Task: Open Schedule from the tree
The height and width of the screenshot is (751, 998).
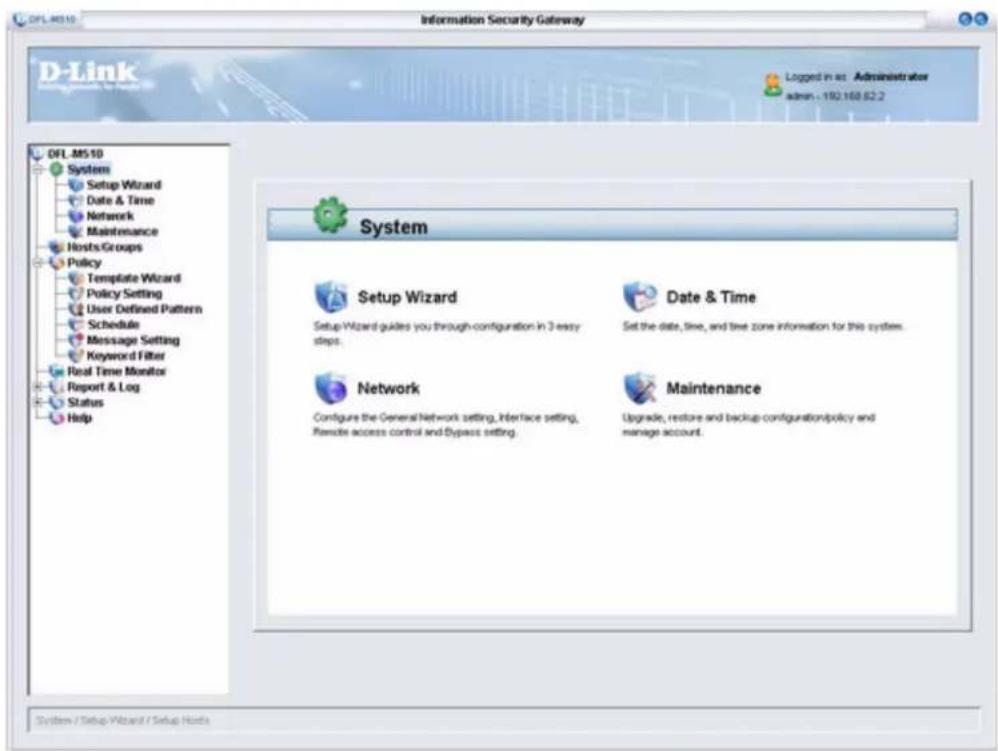Action: pos(113,325)
